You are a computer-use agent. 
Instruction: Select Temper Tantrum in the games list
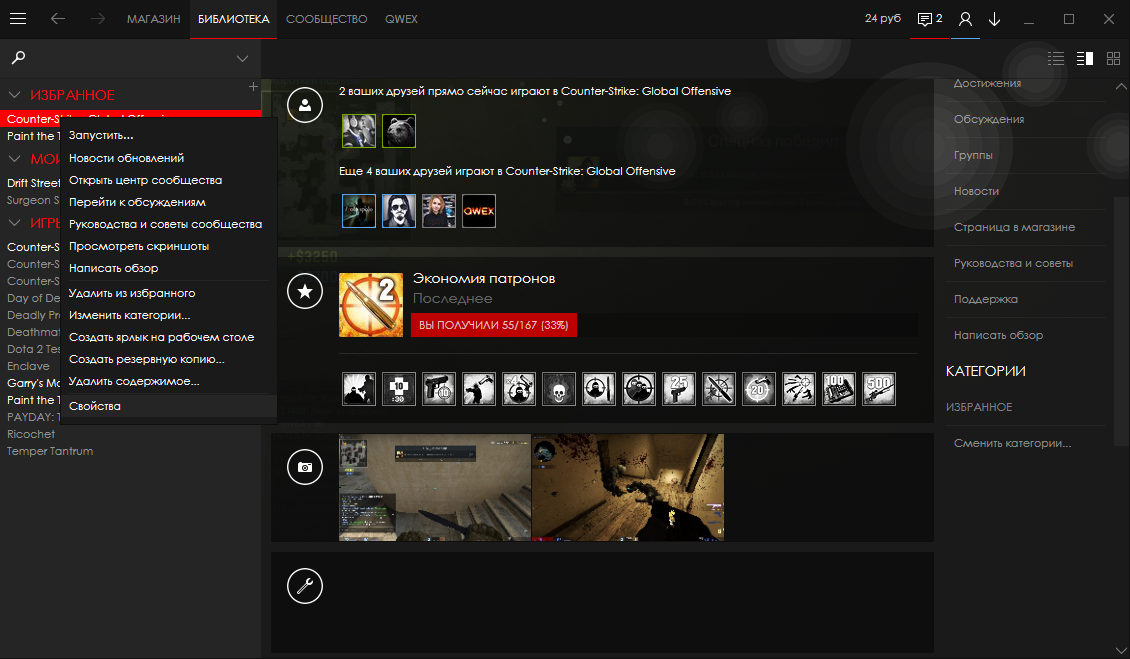[50, 451]
